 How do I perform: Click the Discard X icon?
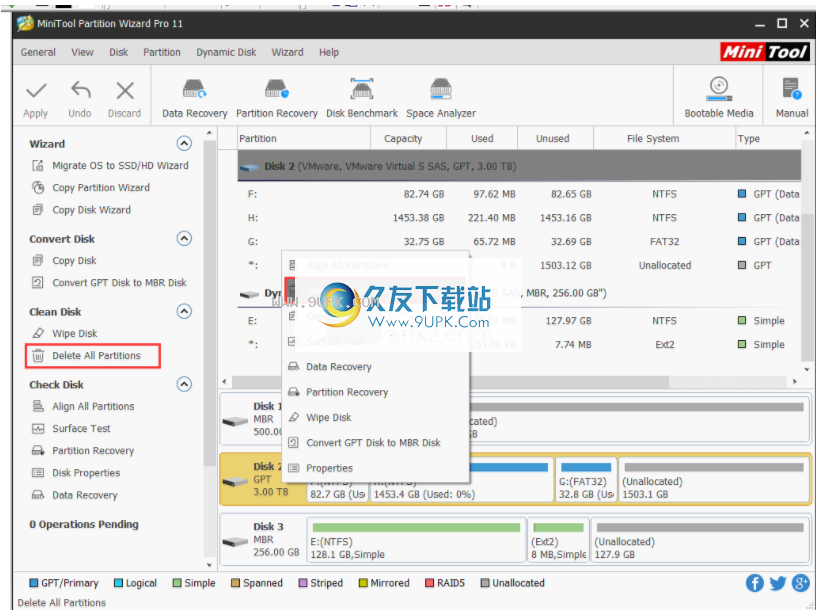click(x=125, y=91)
